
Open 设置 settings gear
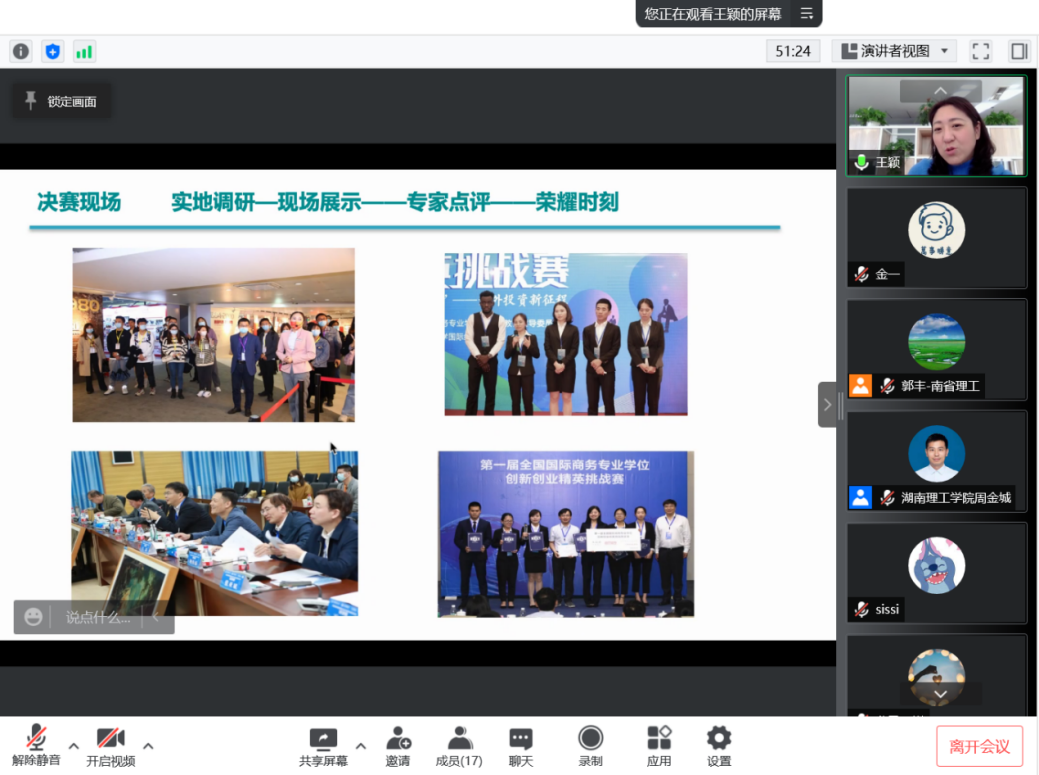[x=719, y=746]
